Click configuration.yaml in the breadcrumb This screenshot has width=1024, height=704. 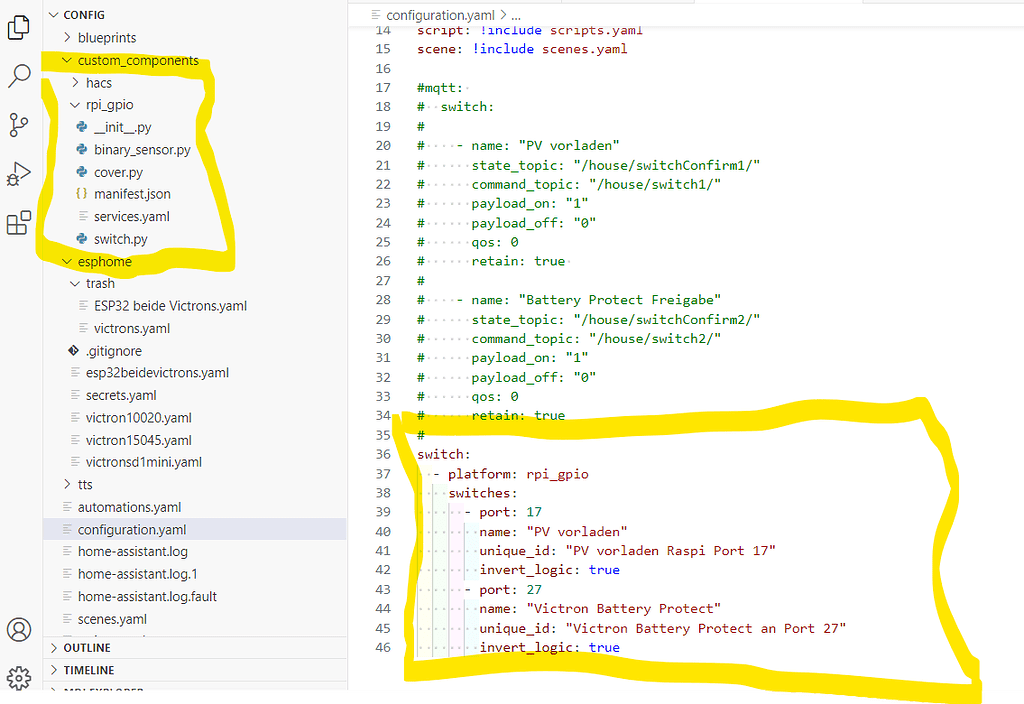click(440, 14)
